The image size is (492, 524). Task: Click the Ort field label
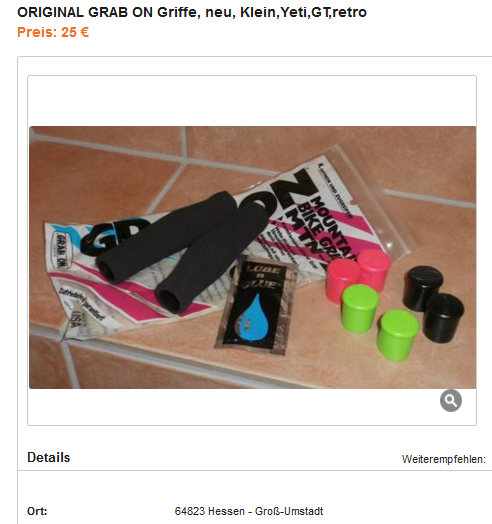click(37, 511)
